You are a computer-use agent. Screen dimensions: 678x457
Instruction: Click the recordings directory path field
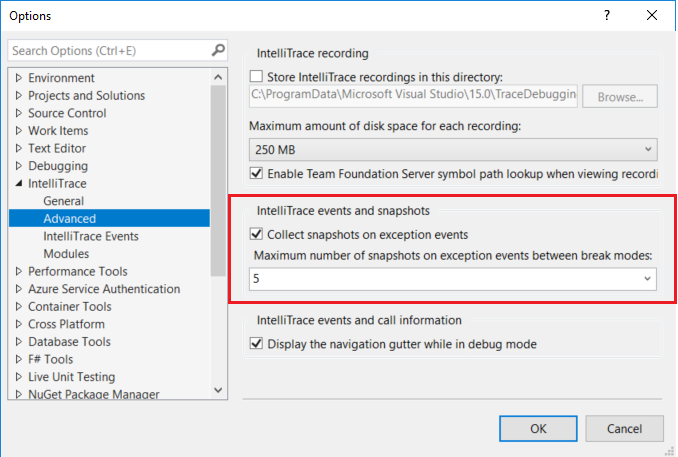click(412, 97)
